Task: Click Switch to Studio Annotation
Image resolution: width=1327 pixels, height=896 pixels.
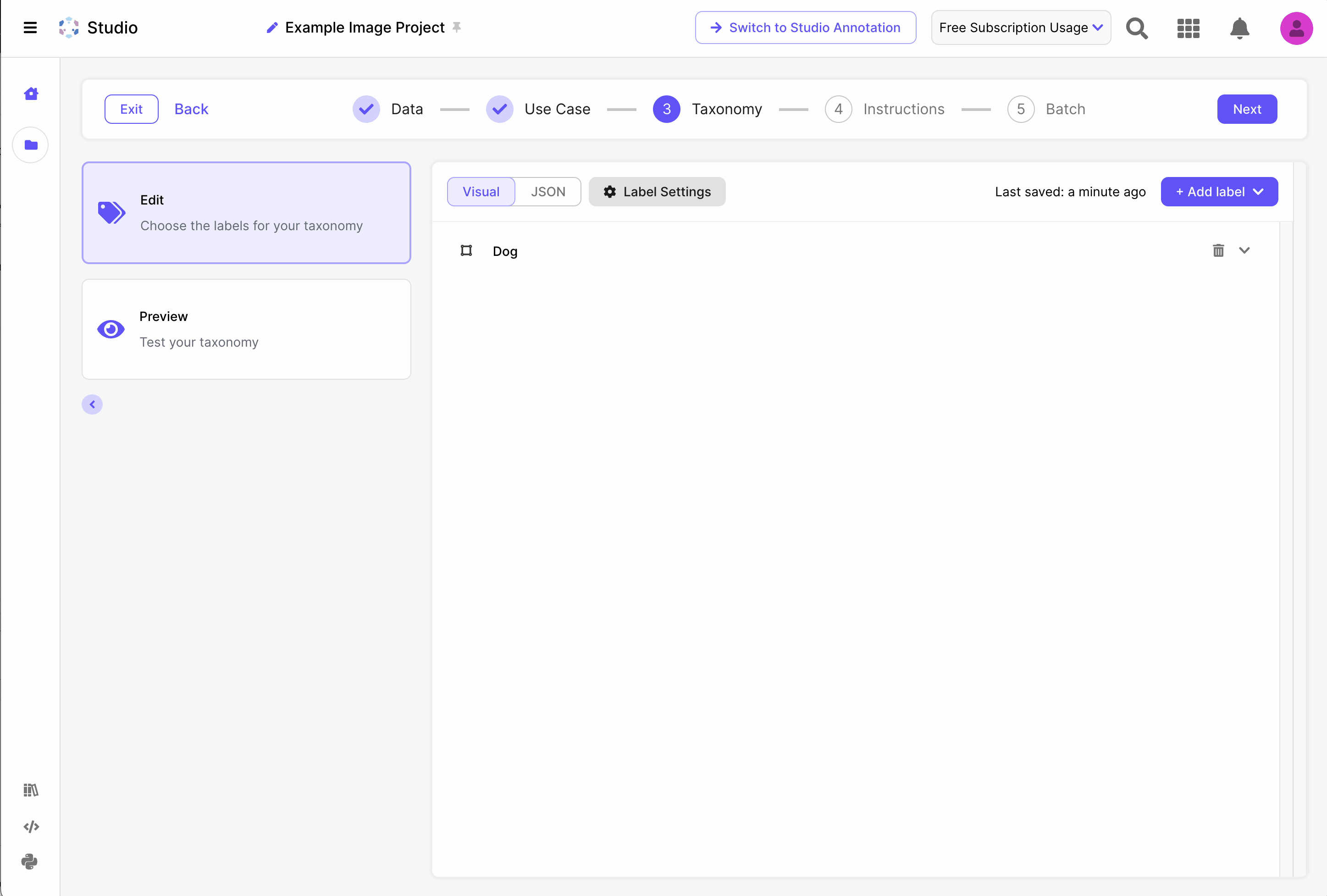Action: pos(805,28)
